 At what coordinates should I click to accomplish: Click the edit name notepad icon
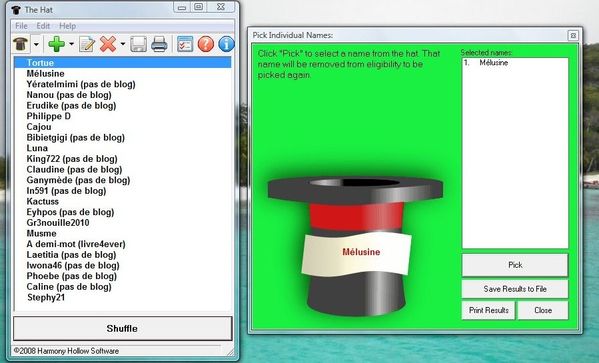[87, 44]
